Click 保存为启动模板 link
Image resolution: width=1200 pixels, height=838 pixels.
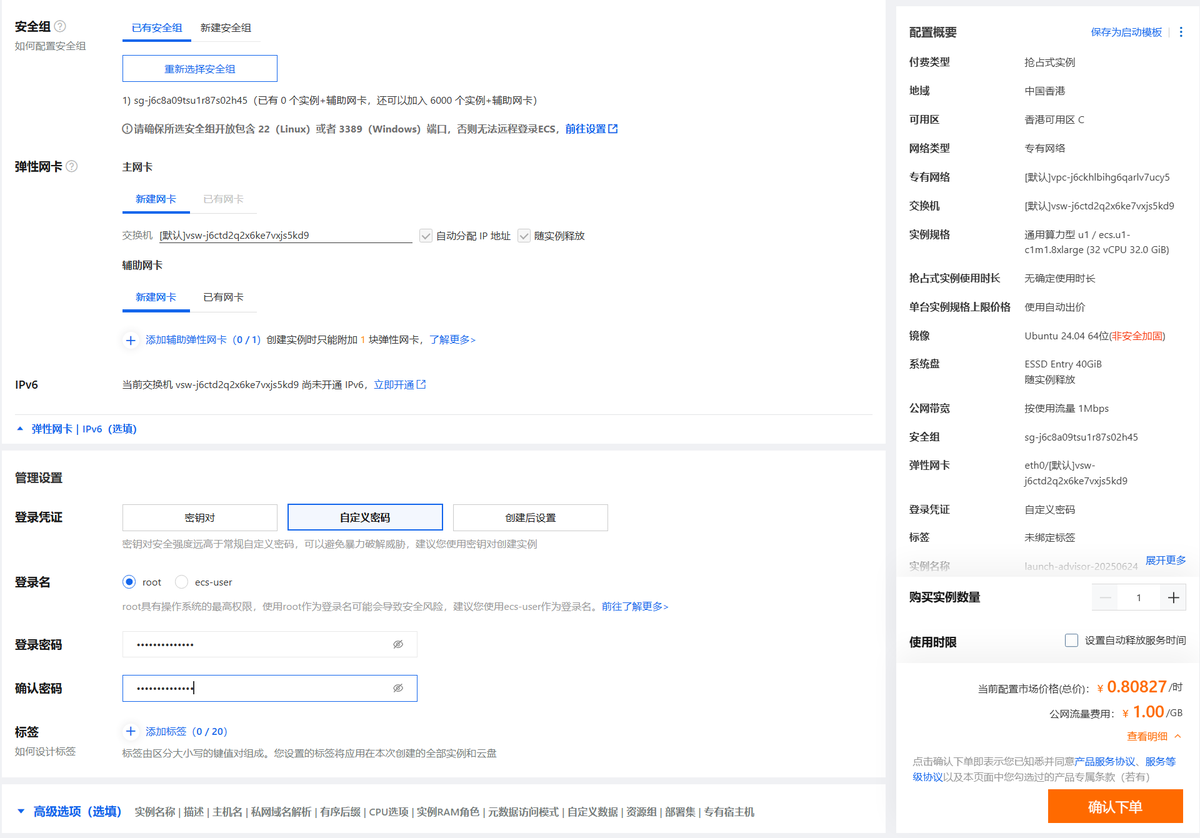[x=1126, y=33]
